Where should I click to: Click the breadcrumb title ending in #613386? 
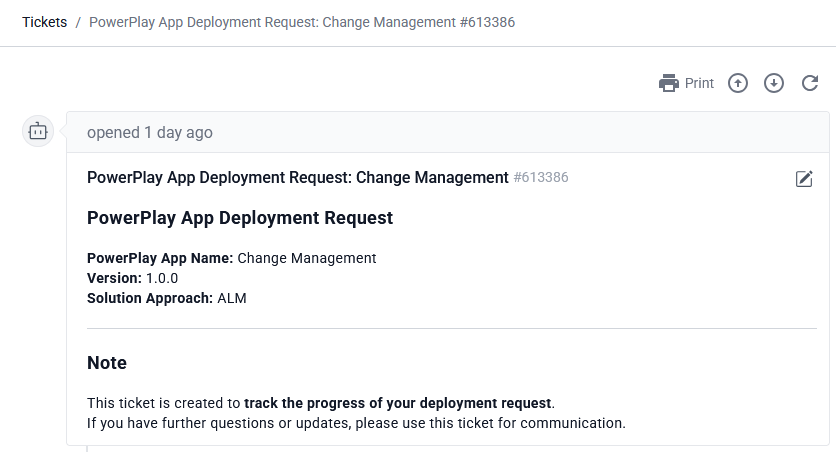pos(302,21)
